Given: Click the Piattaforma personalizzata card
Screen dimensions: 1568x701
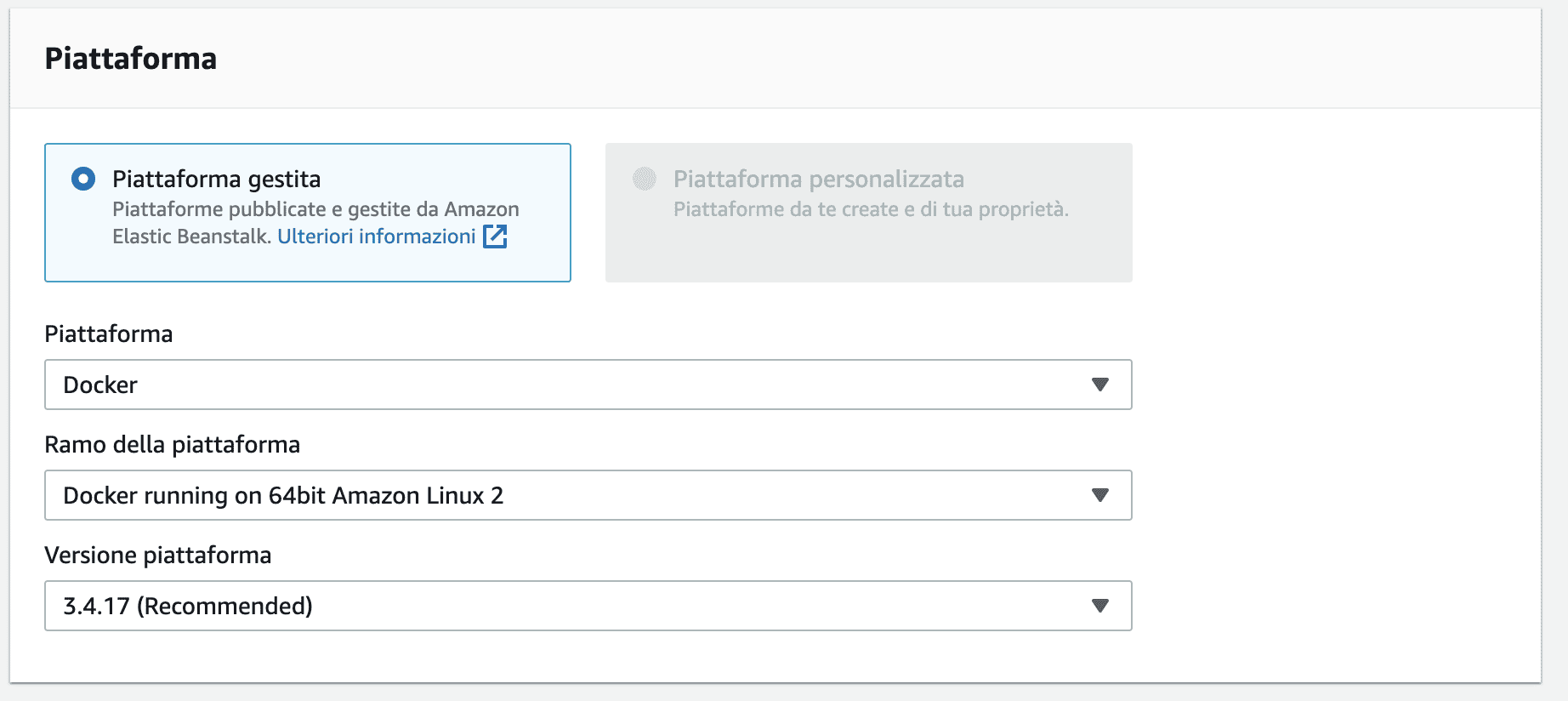Looking at the screenshot, I should click(x=867, y=212).
